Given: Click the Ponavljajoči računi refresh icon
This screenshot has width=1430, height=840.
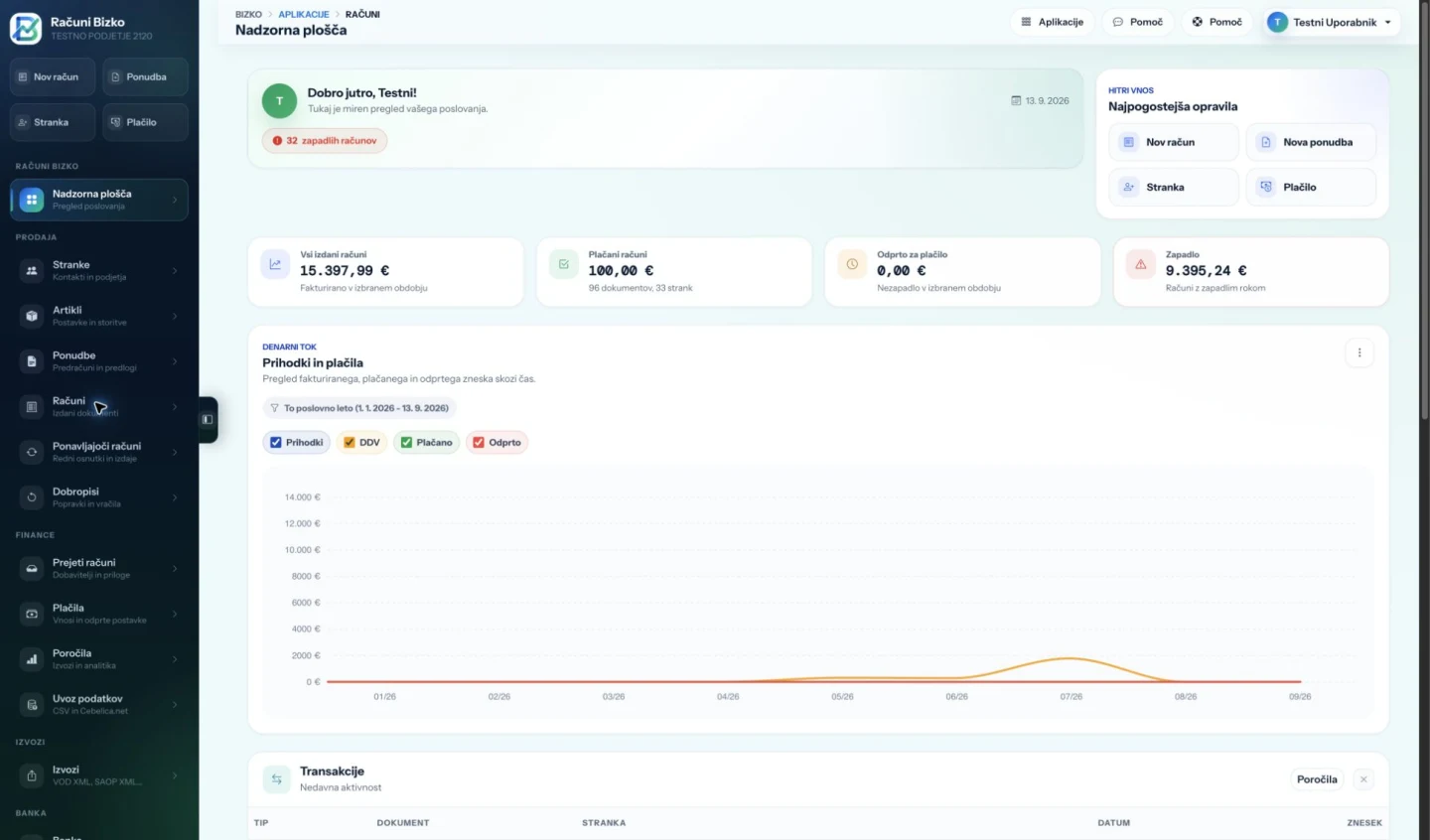Looking at the screenshot, I should click(x=32, y=452).
